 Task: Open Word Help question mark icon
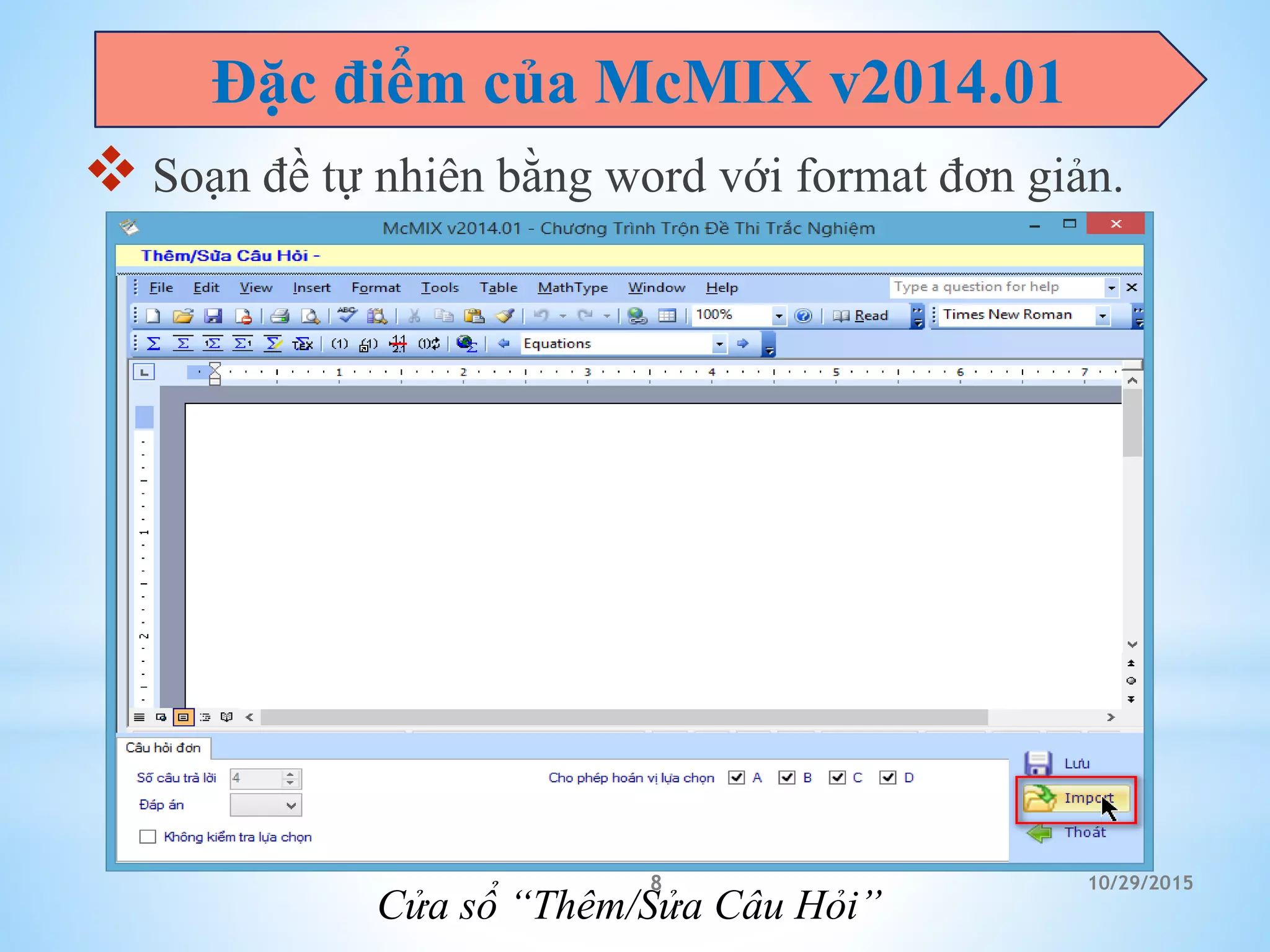[x=803, y=316]
